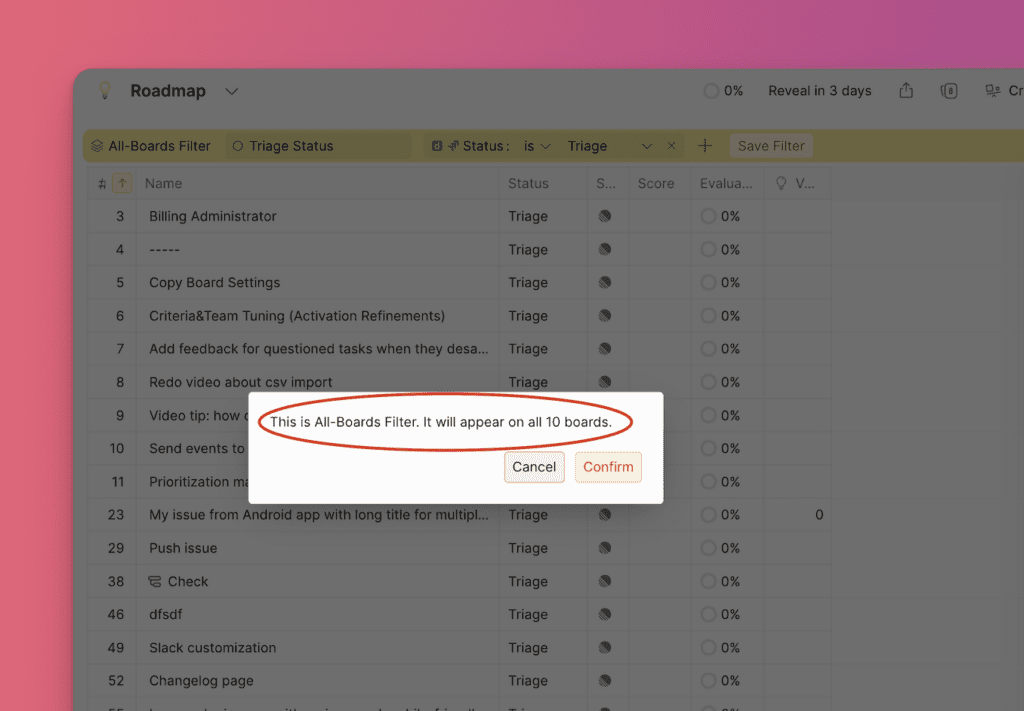Click the subtask icon beside Check

pos(155,581)
